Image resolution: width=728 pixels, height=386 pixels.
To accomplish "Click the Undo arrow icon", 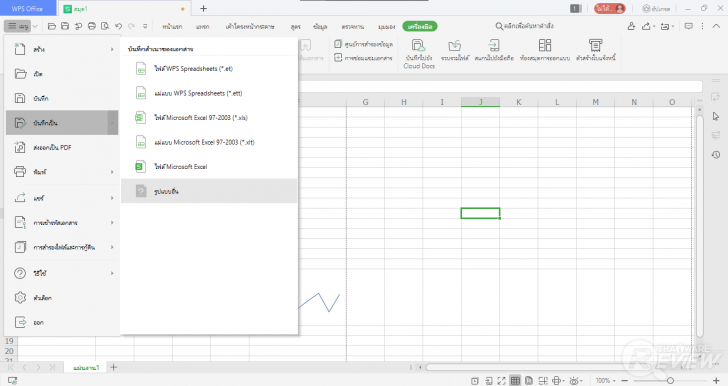I will [118, 26].
